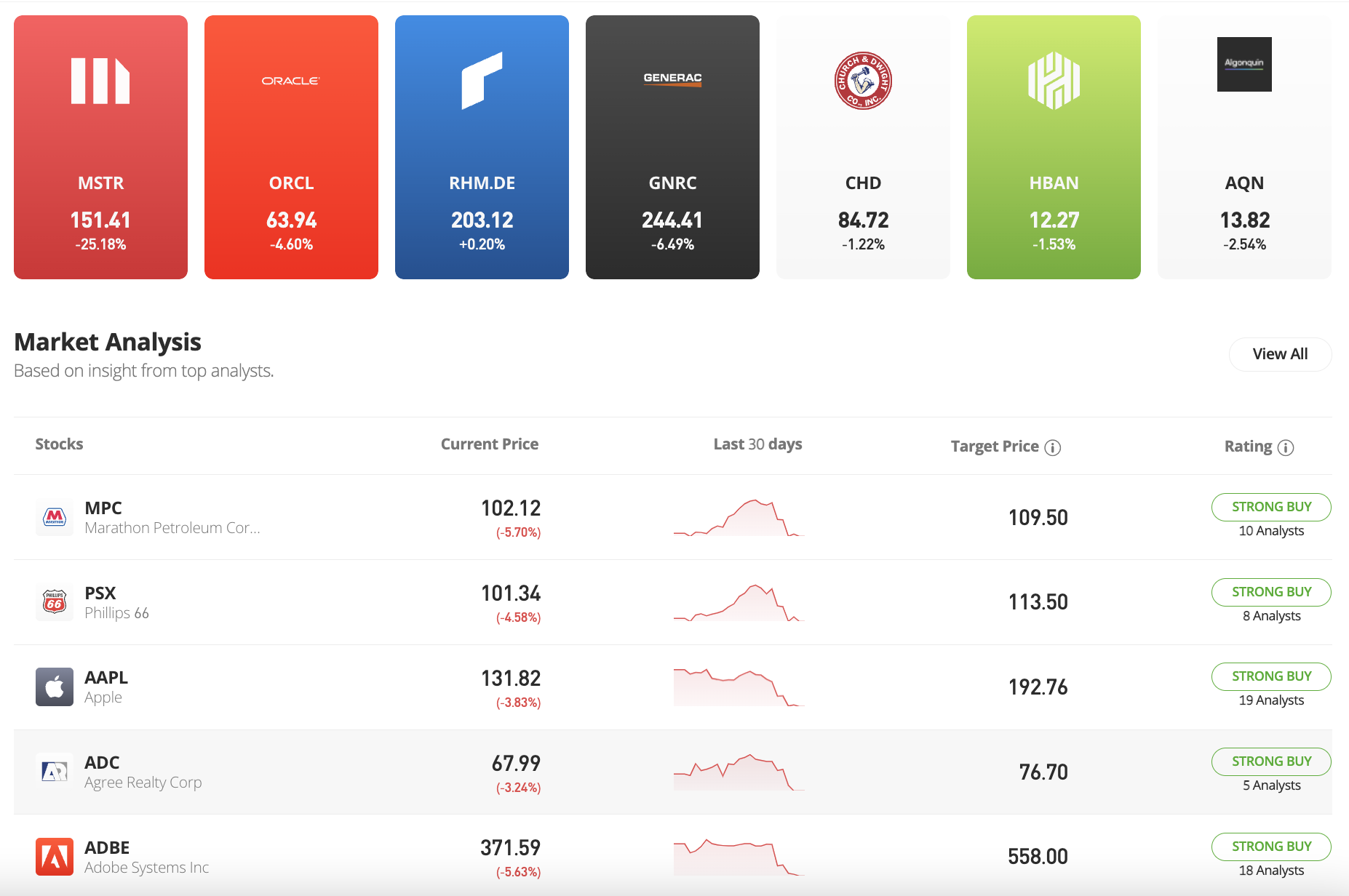This screenshot has height=896, width=1349.
Task: Click PSX target price 113.50
Action: 1038,602
